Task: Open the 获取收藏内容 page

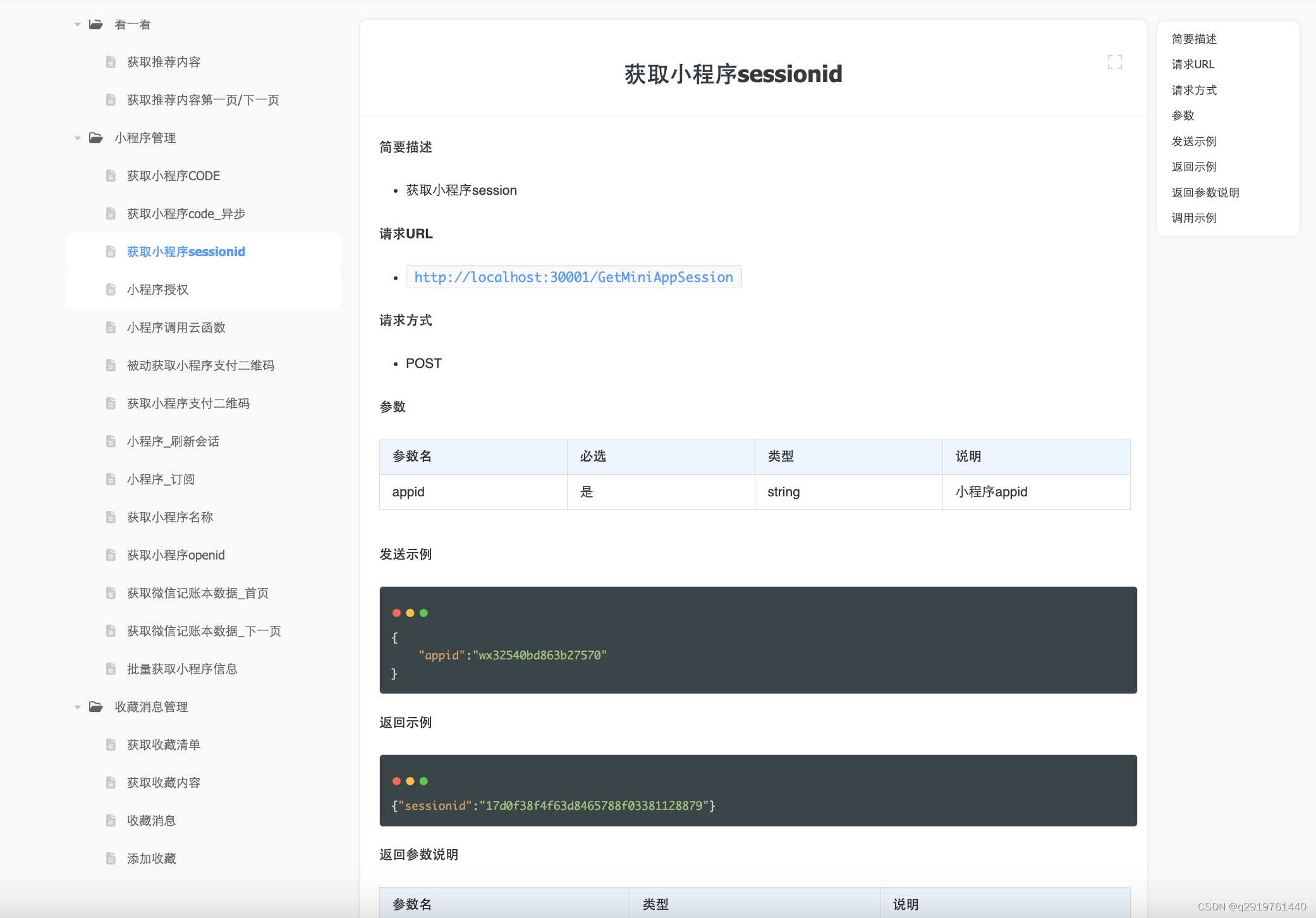Action: tap(164, 783)
